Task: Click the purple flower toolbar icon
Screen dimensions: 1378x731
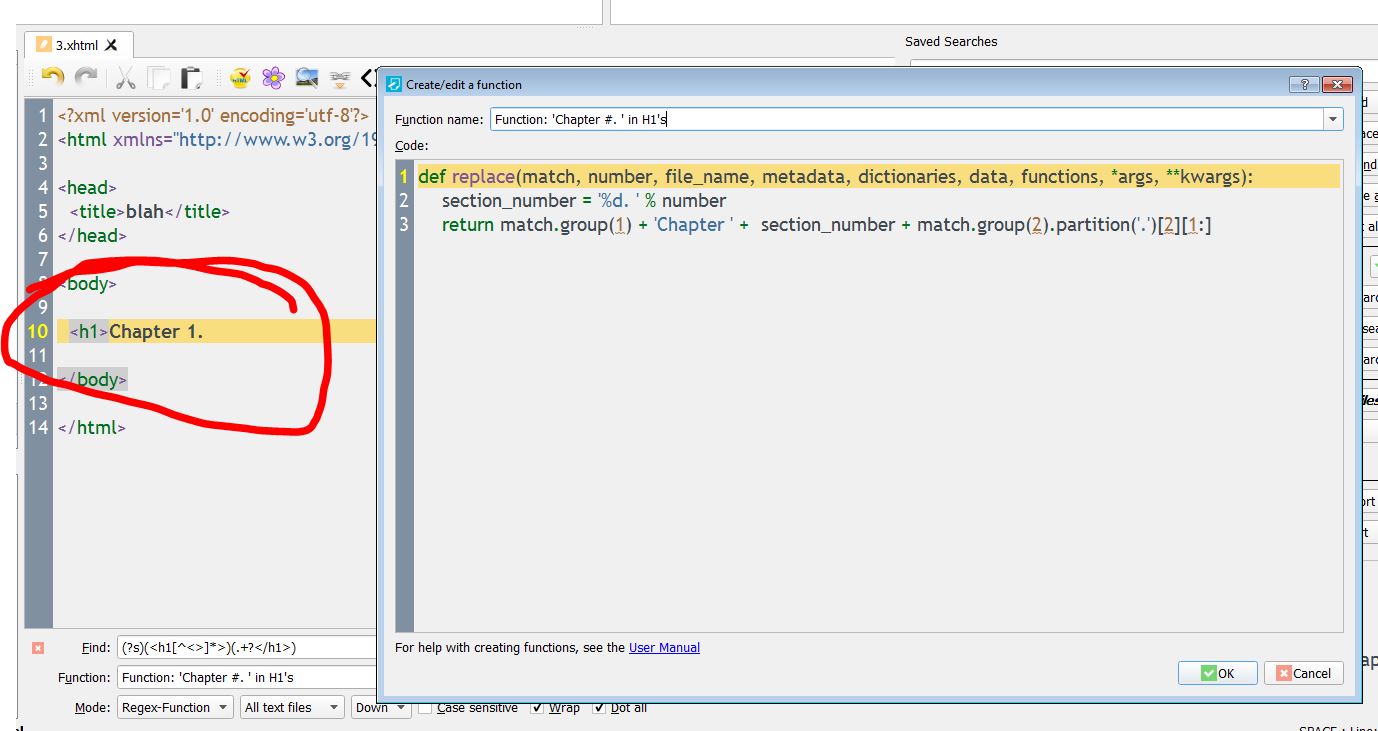Action: point(273,77)
